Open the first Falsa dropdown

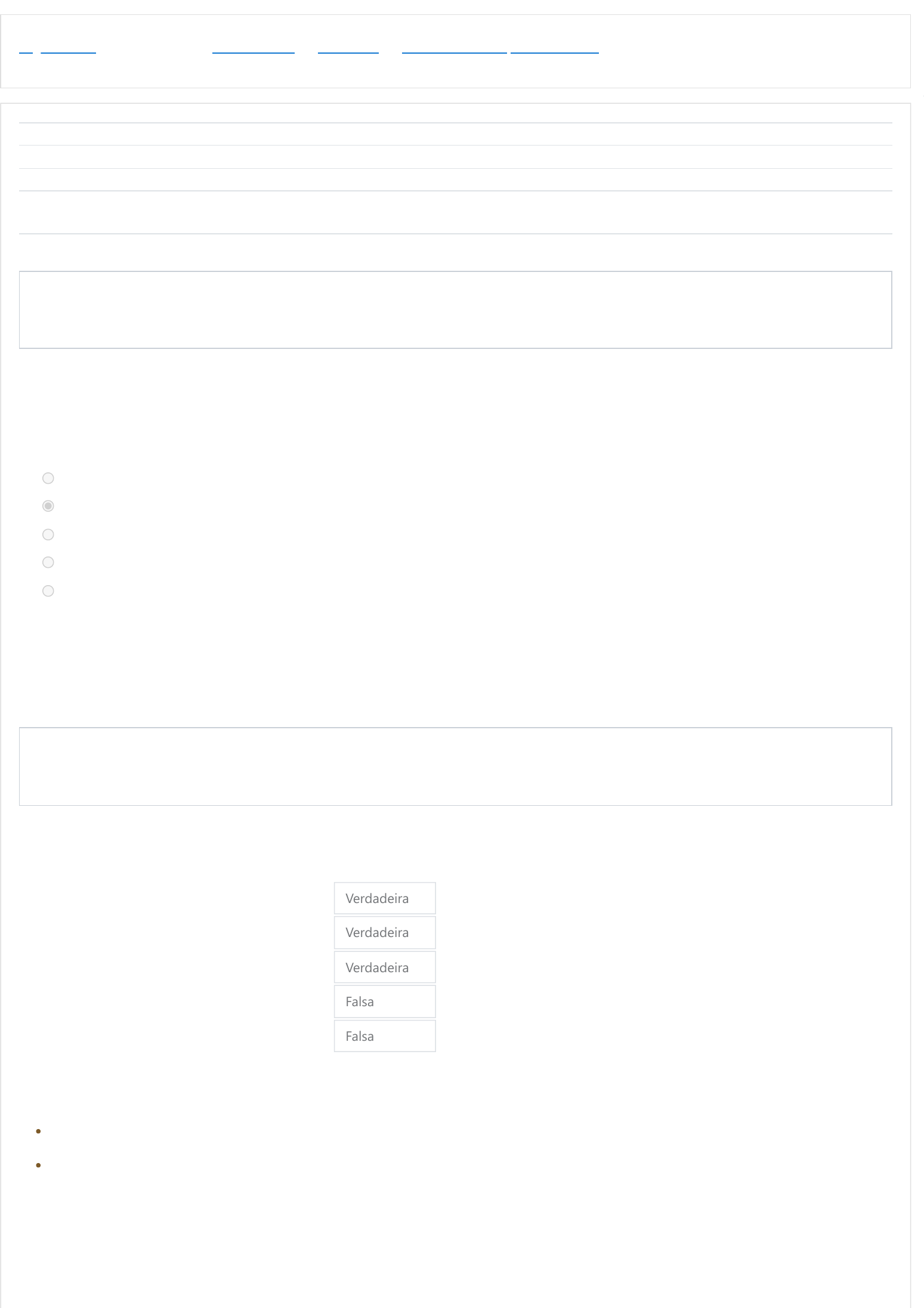385,1001
